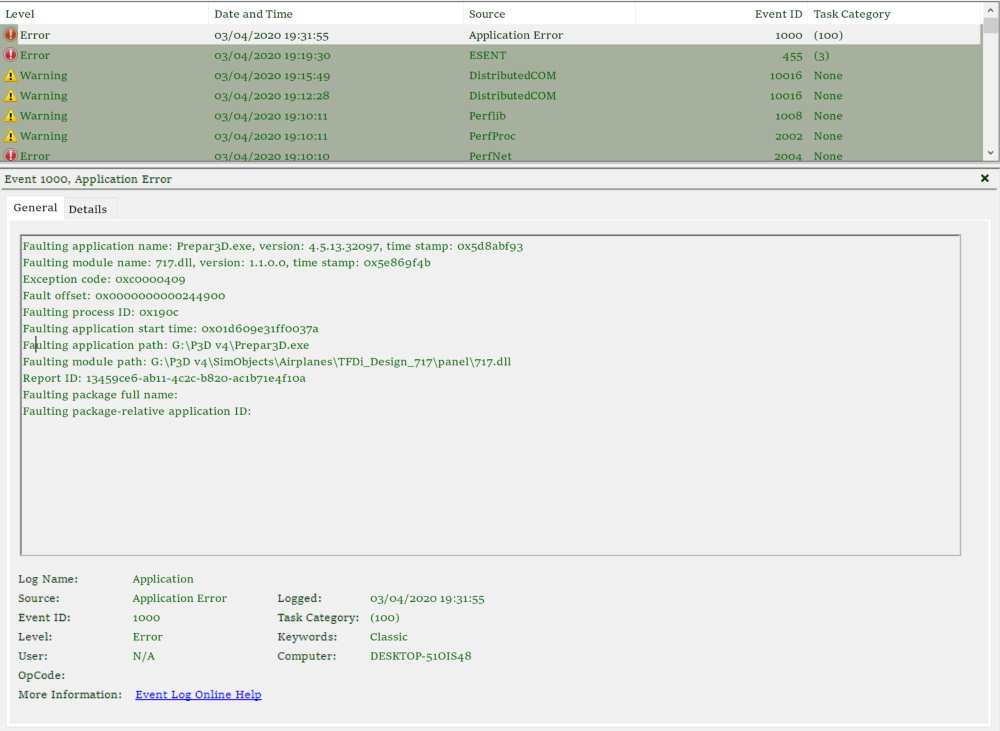The image size is (1000, 731).
Task: Click the Faulting process ID line
Action: 101,313
